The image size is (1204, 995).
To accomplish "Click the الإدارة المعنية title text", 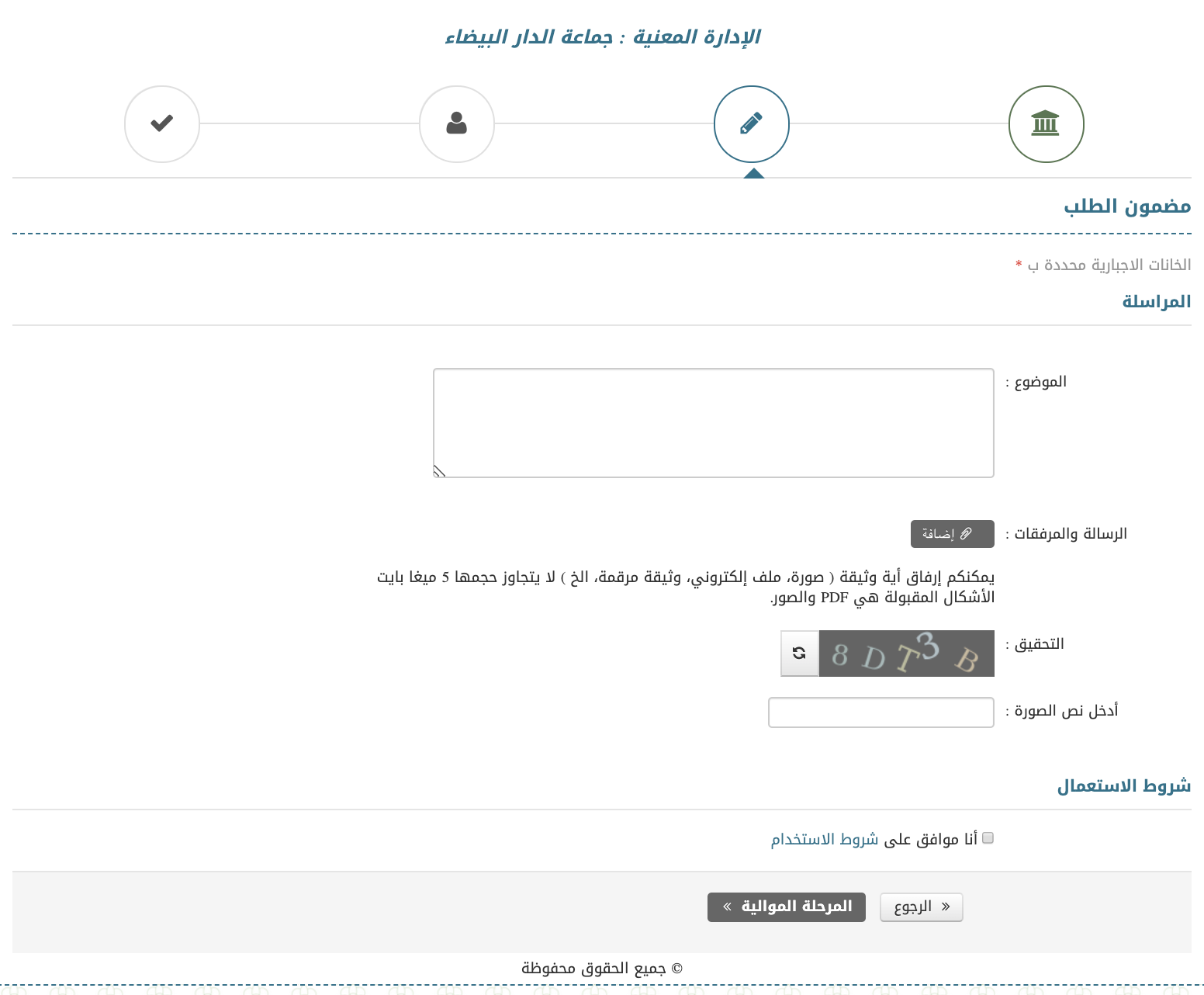I will [603, 37].
